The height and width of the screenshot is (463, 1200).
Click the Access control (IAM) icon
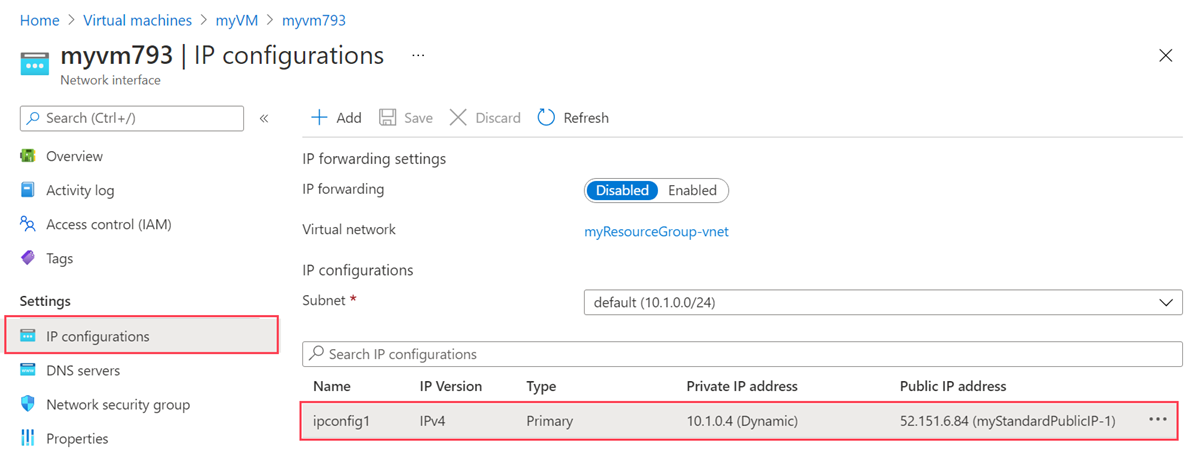pos(28,224)
